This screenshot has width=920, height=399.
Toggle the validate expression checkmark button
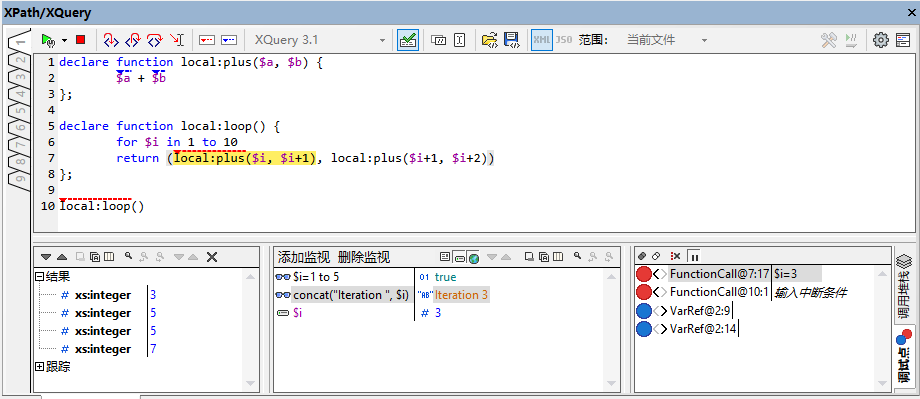[408, 40]
